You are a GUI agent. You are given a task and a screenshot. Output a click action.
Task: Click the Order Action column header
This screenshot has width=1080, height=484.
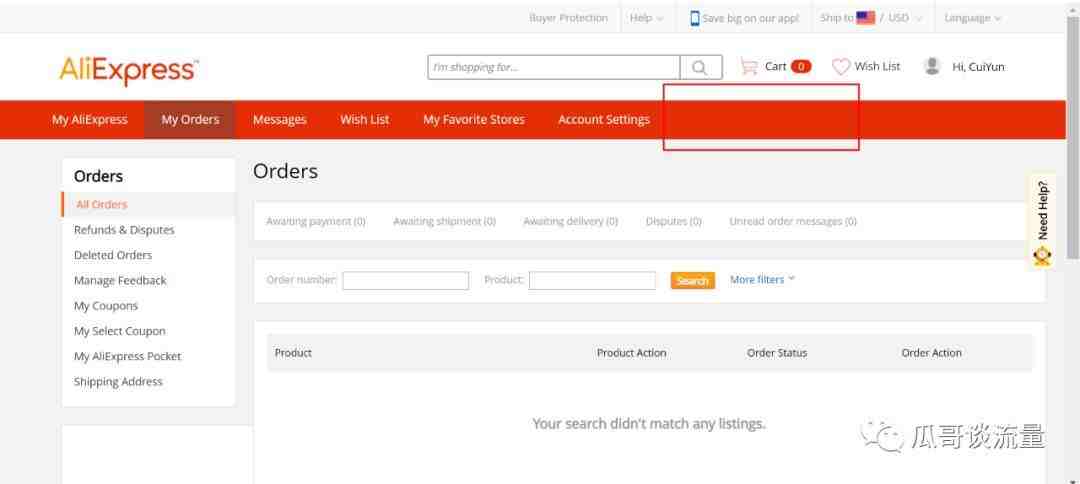coord(931,353)
